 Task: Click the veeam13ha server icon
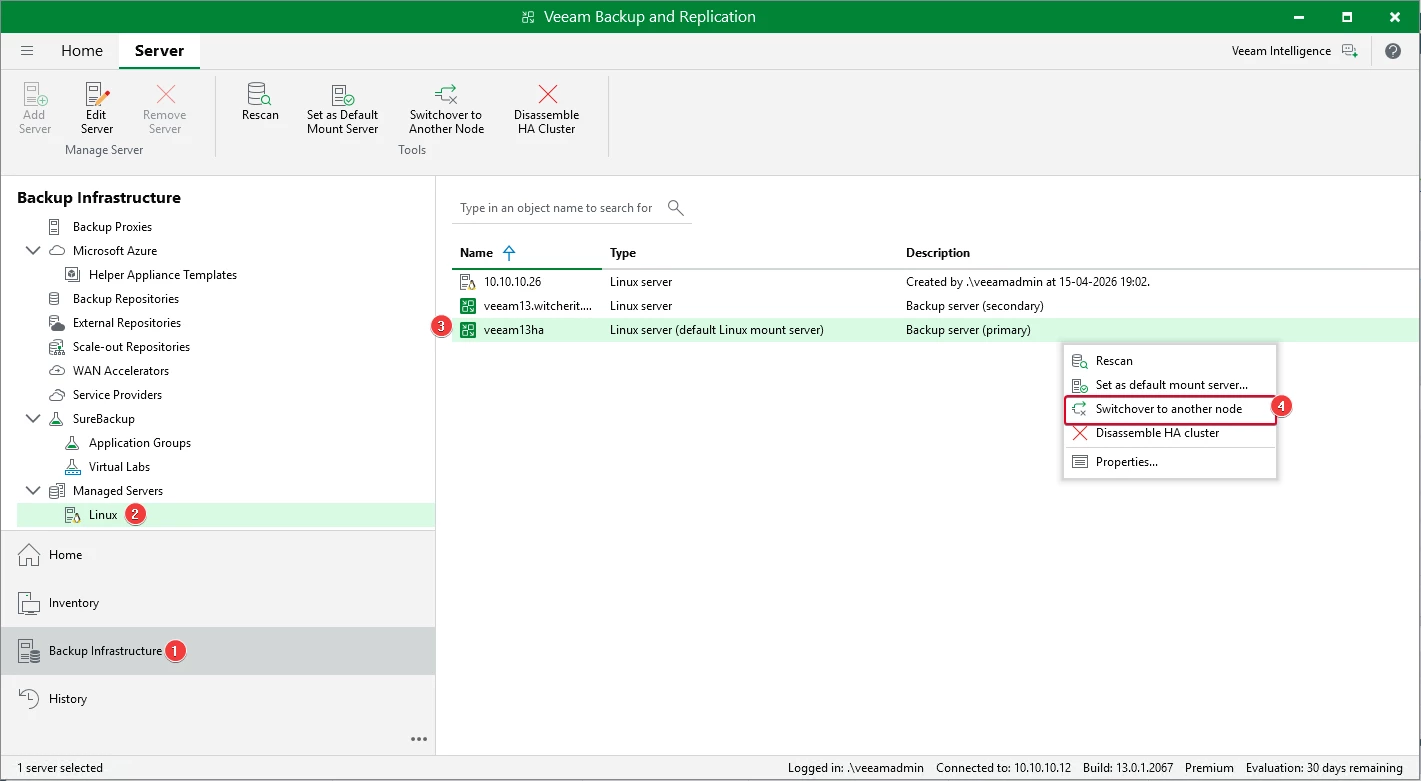[x=468, y=330]
